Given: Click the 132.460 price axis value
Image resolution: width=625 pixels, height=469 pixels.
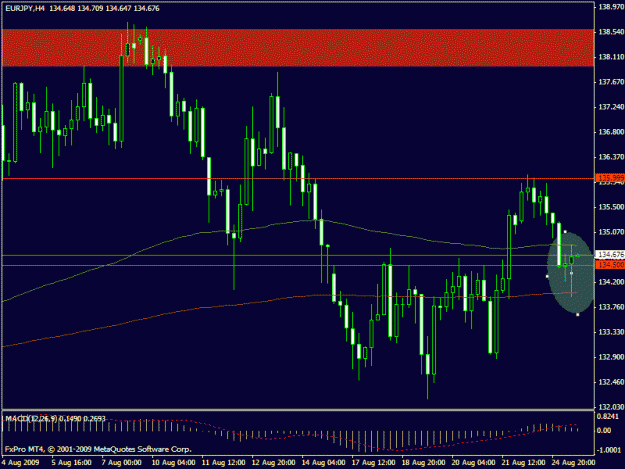Looking at the screenshot, I should (x=611, y=382).
